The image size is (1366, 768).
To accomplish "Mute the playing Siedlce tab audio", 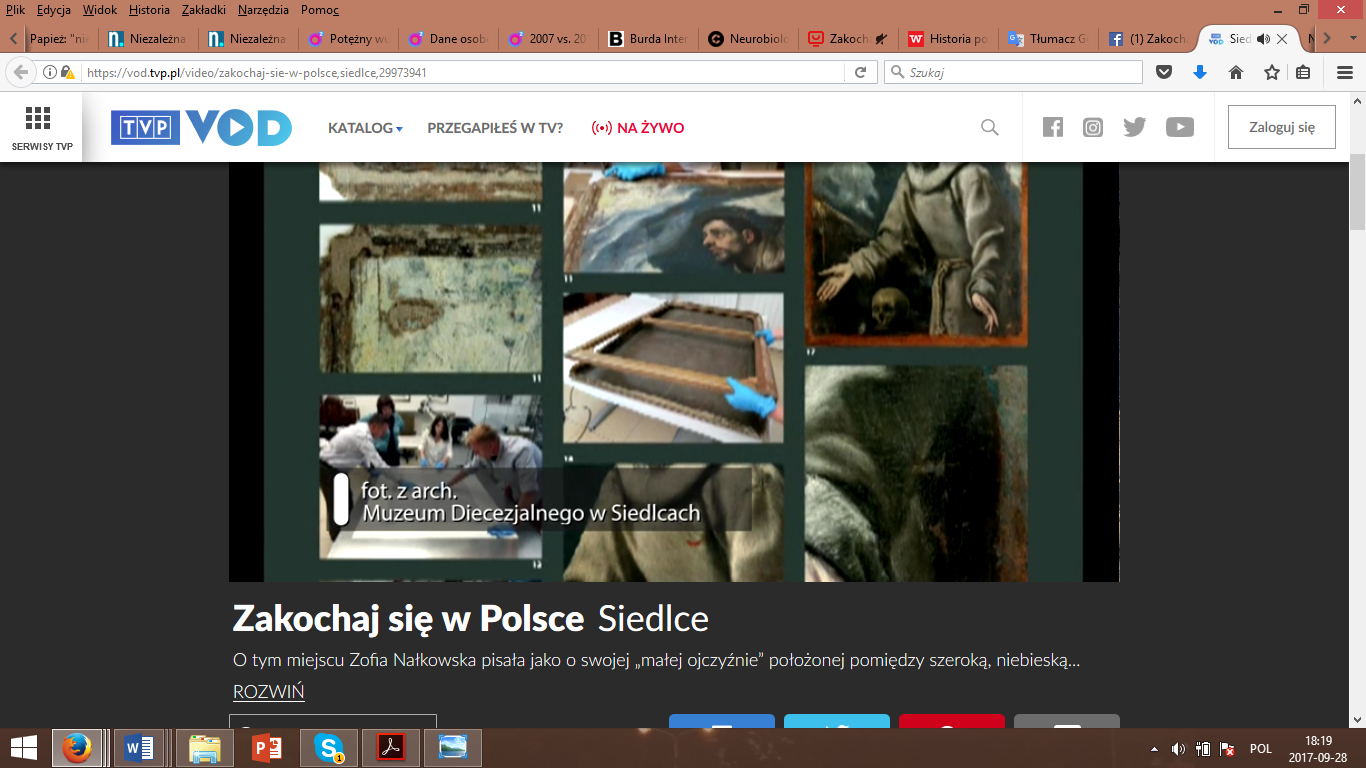I will pyautogui.click(x=1263, y=39).
